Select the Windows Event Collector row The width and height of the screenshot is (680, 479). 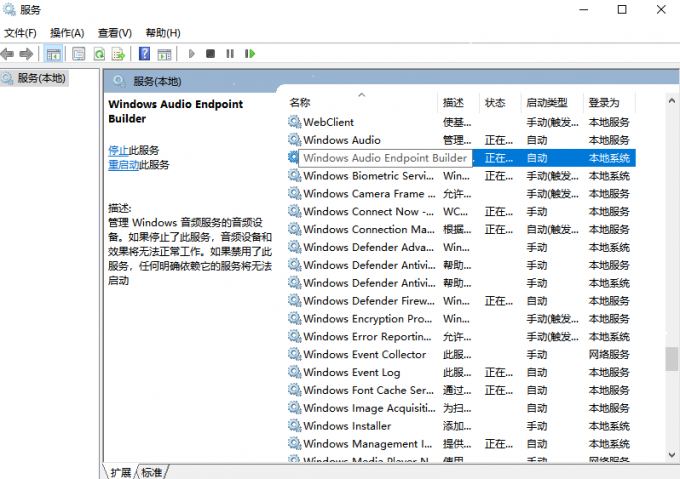tap(461, 355)
